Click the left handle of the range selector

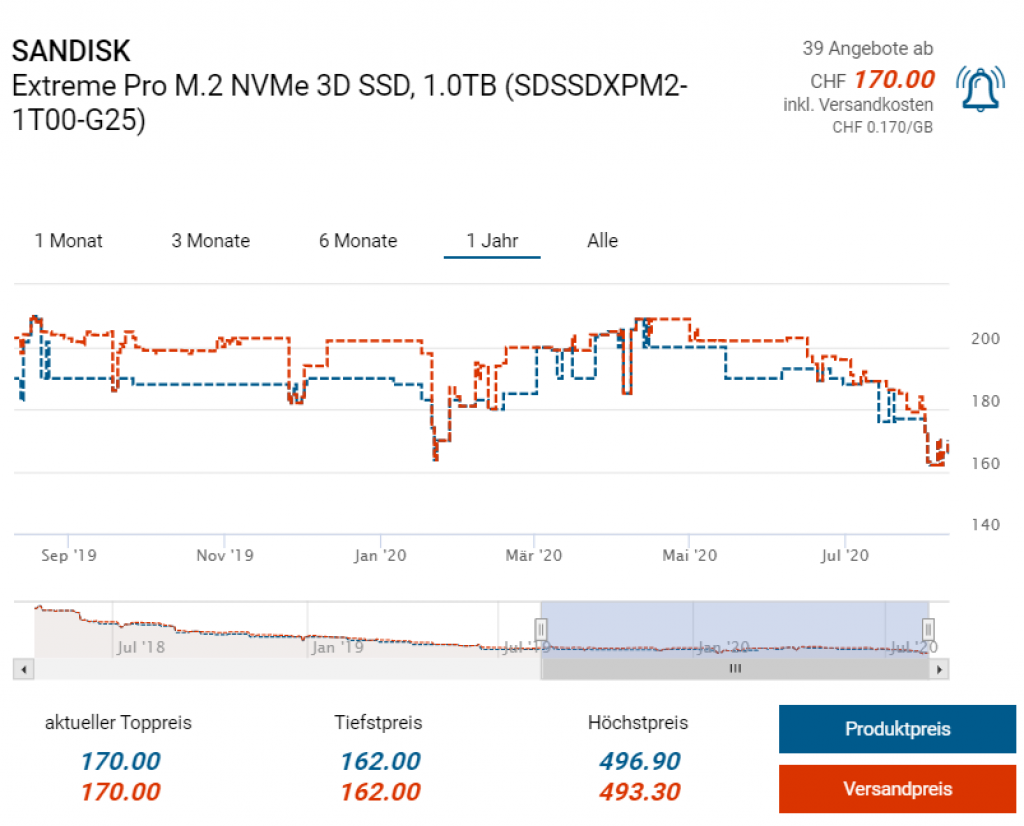(541, 629)
